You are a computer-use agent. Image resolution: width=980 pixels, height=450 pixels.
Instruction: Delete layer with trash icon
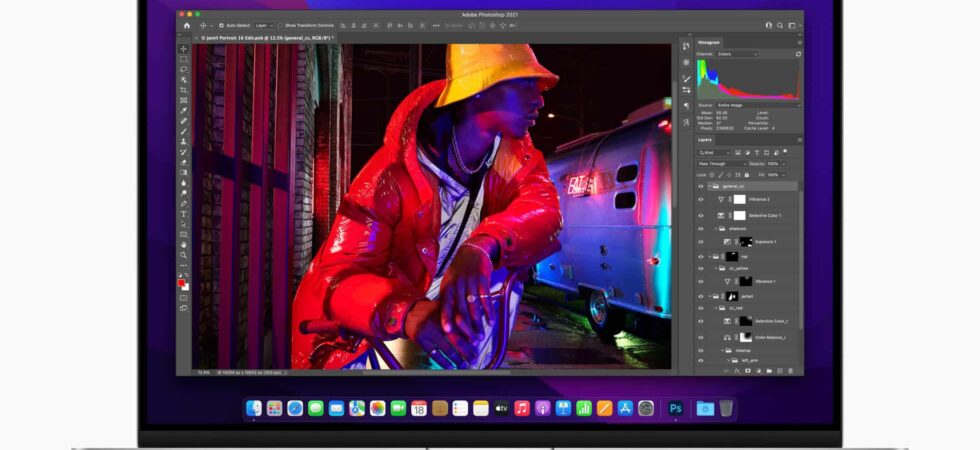tap(791, 371)
